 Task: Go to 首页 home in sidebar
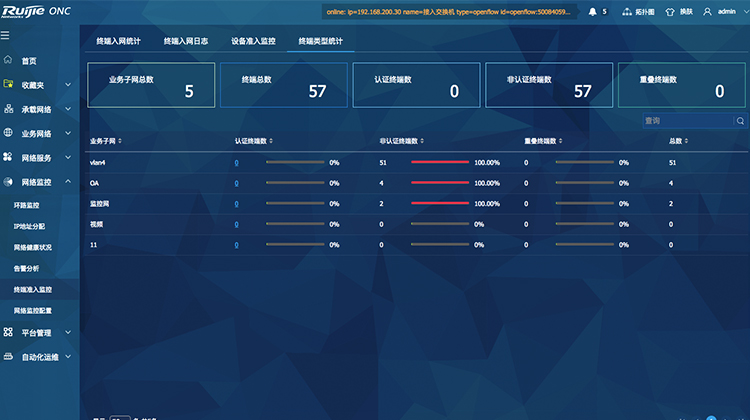(x=30, y=61)
